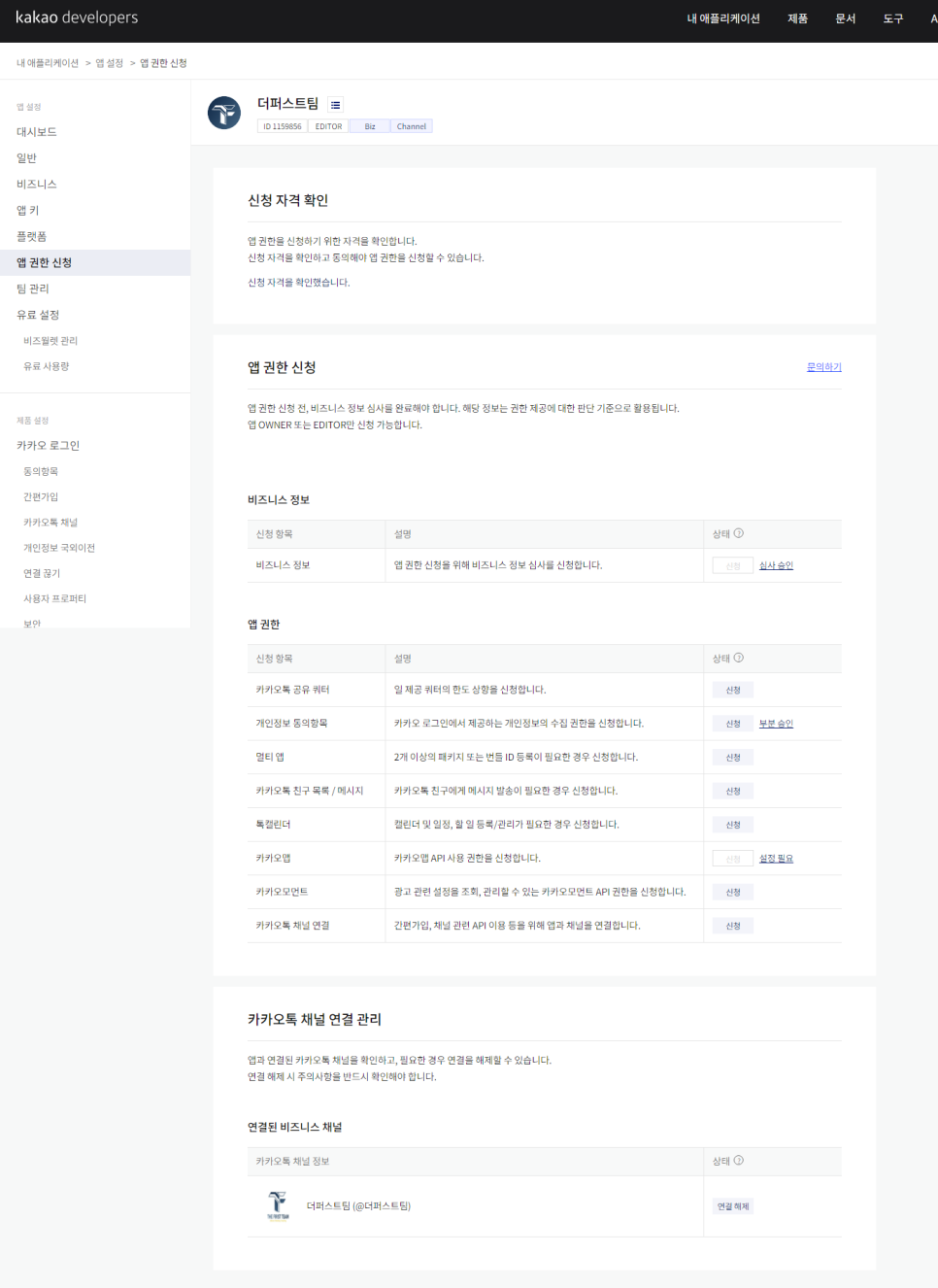Click the Channel badge
The image size is (938, 1288).
412,126
